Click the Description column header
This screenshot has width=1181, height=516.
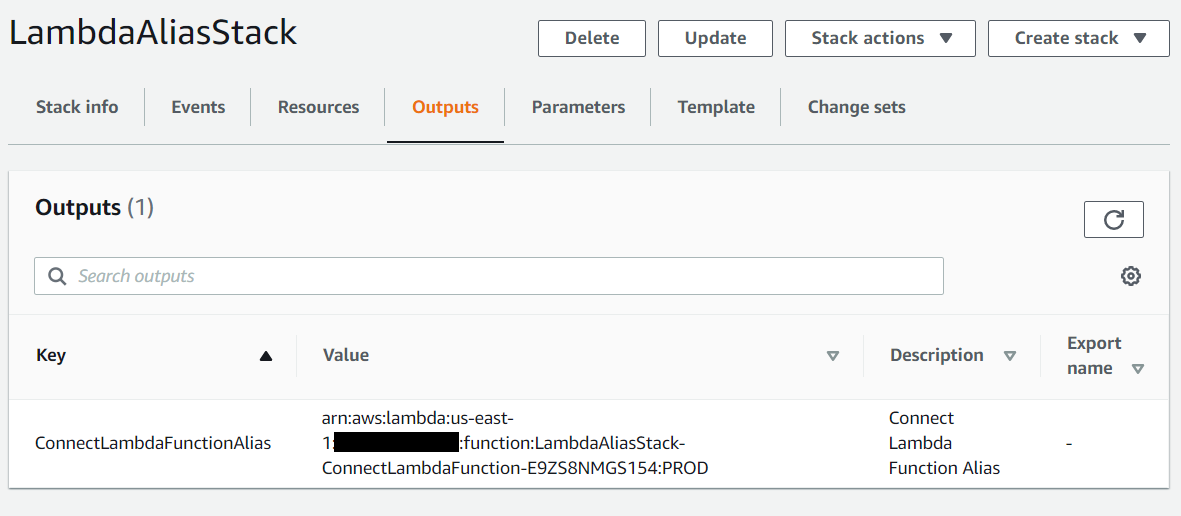936,356
